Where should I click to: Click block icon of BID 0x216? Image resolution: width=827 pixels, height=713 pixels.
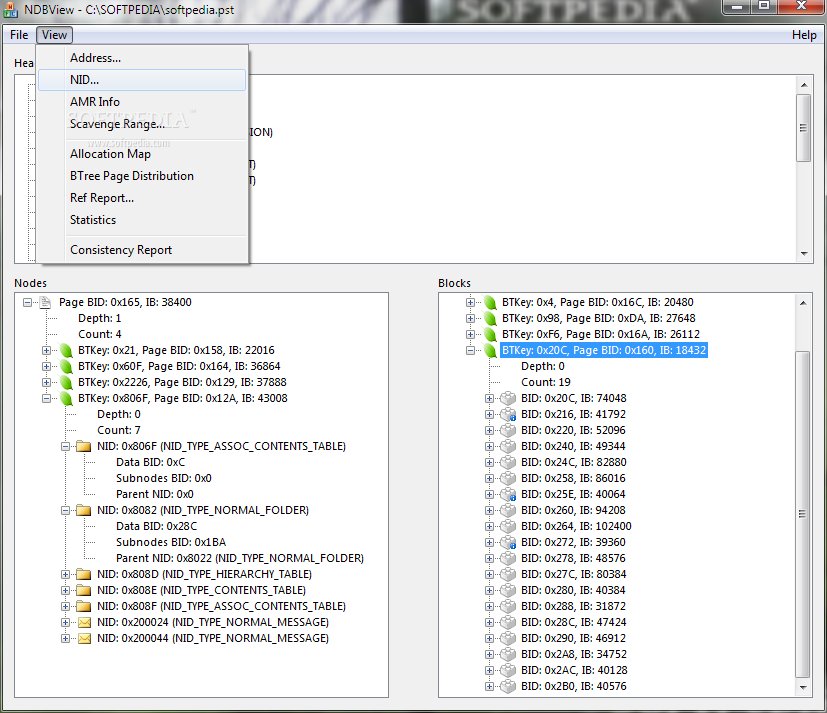coord(508,415)
